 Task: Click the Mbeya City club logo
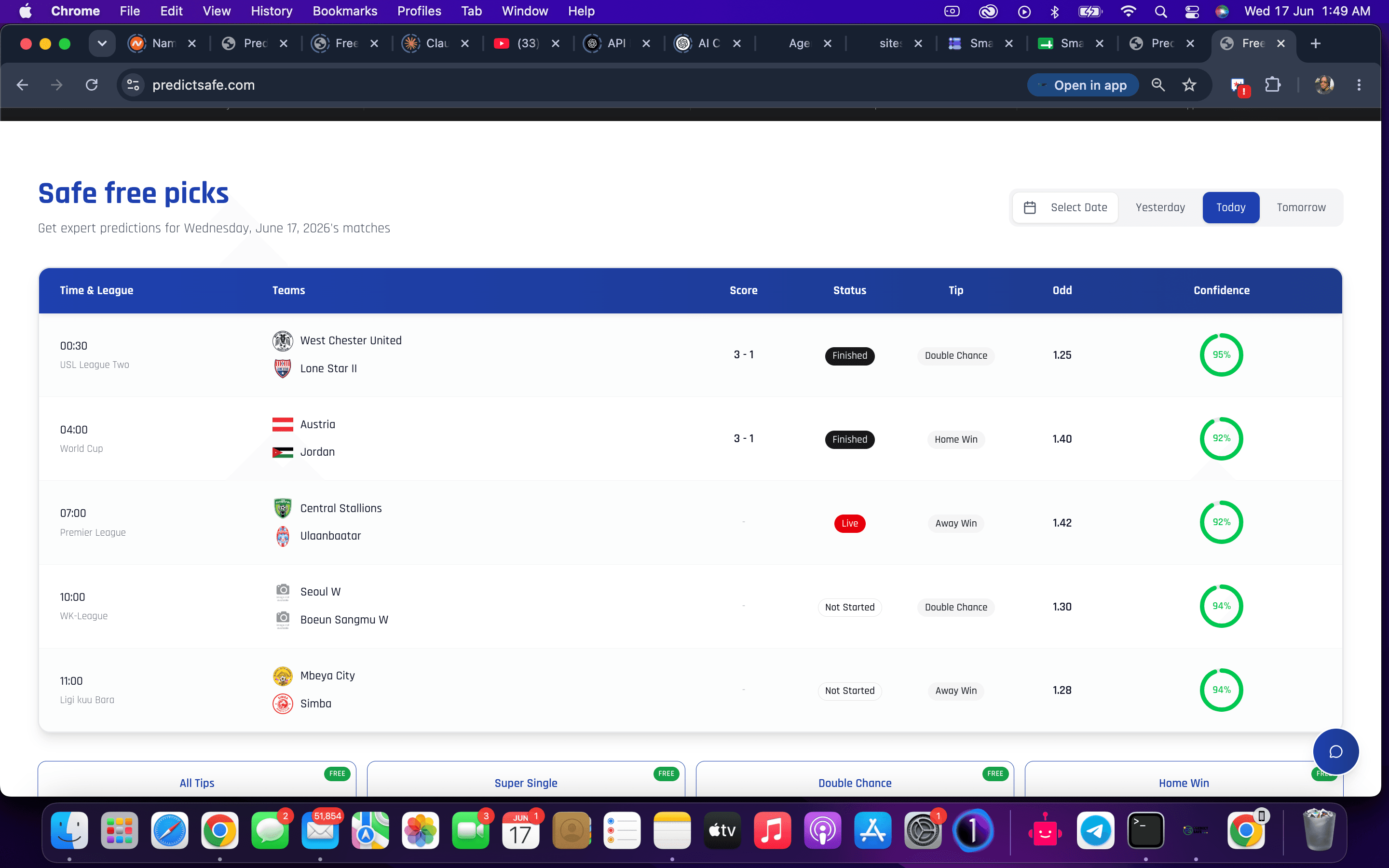[283, 676]
